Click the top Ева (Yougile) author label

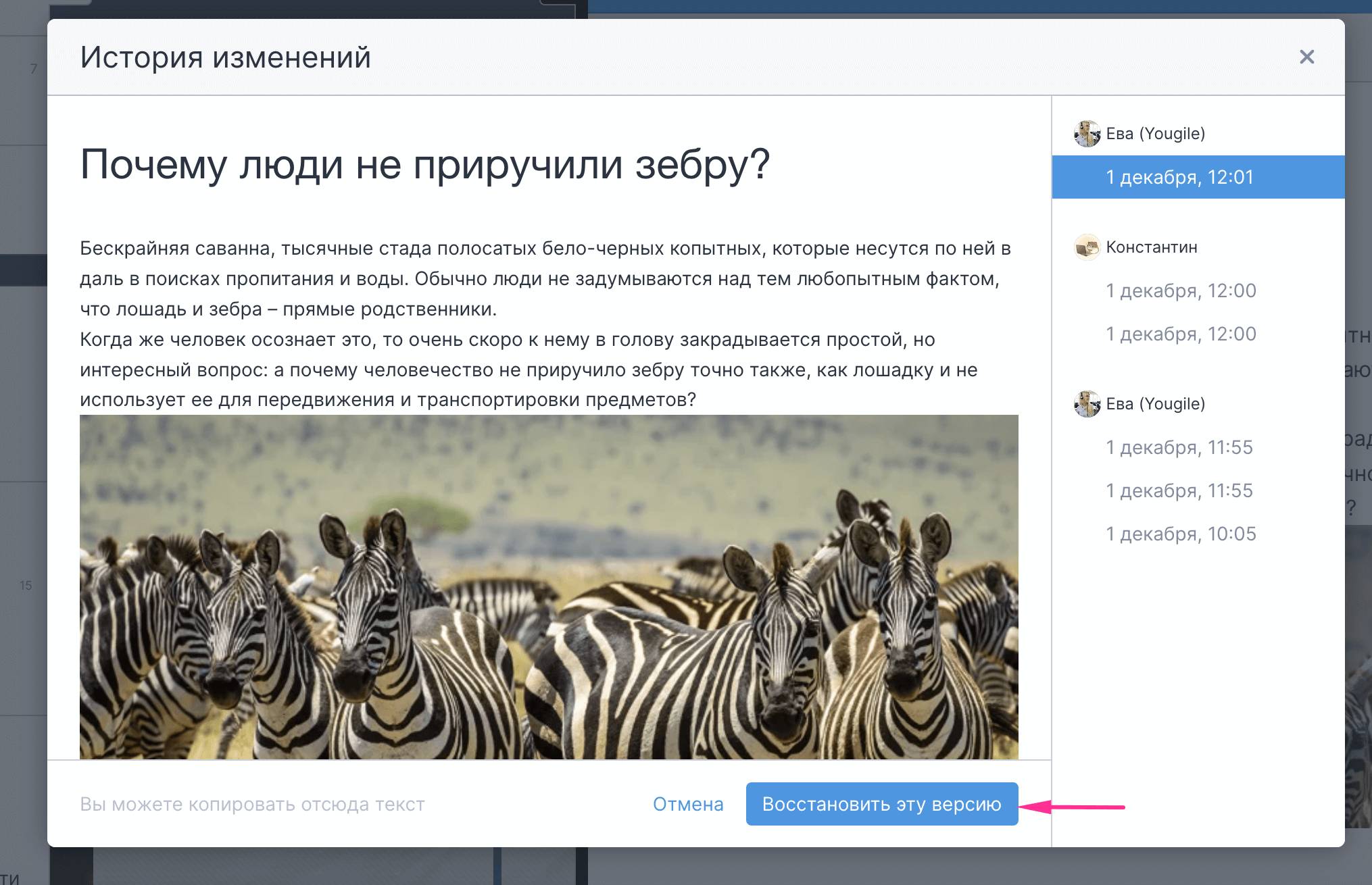[x=1155, y=134]
